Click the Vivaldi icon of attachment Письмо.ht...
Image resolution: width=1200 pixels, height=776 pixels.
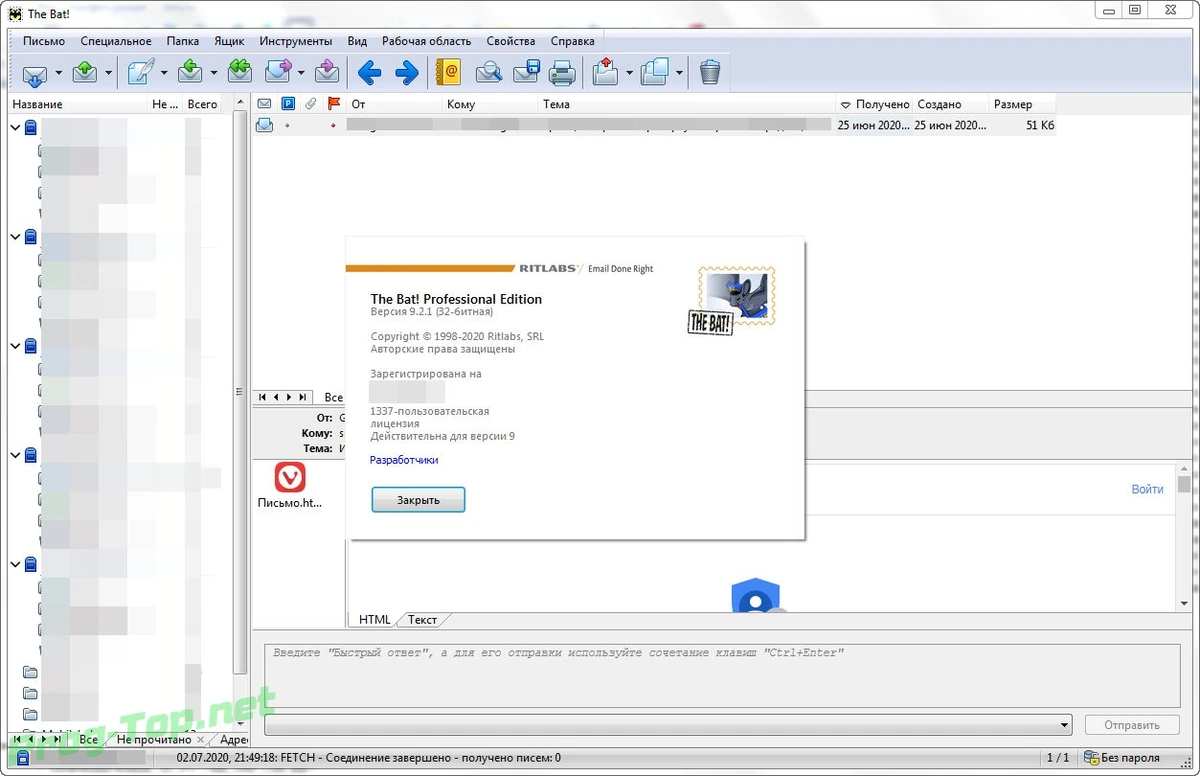[290, 477]
